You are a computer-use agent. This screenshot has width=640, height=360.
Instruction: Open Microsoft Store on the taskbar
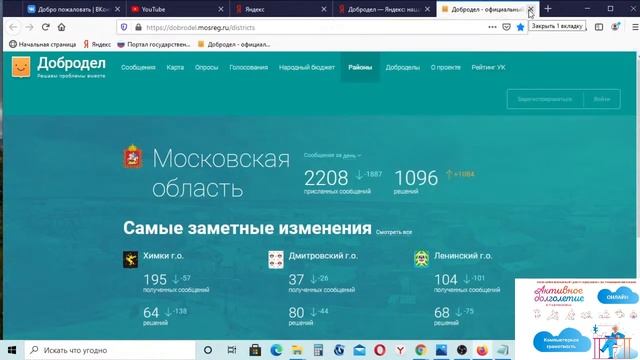pyautogui.click(x=255, y=350)
